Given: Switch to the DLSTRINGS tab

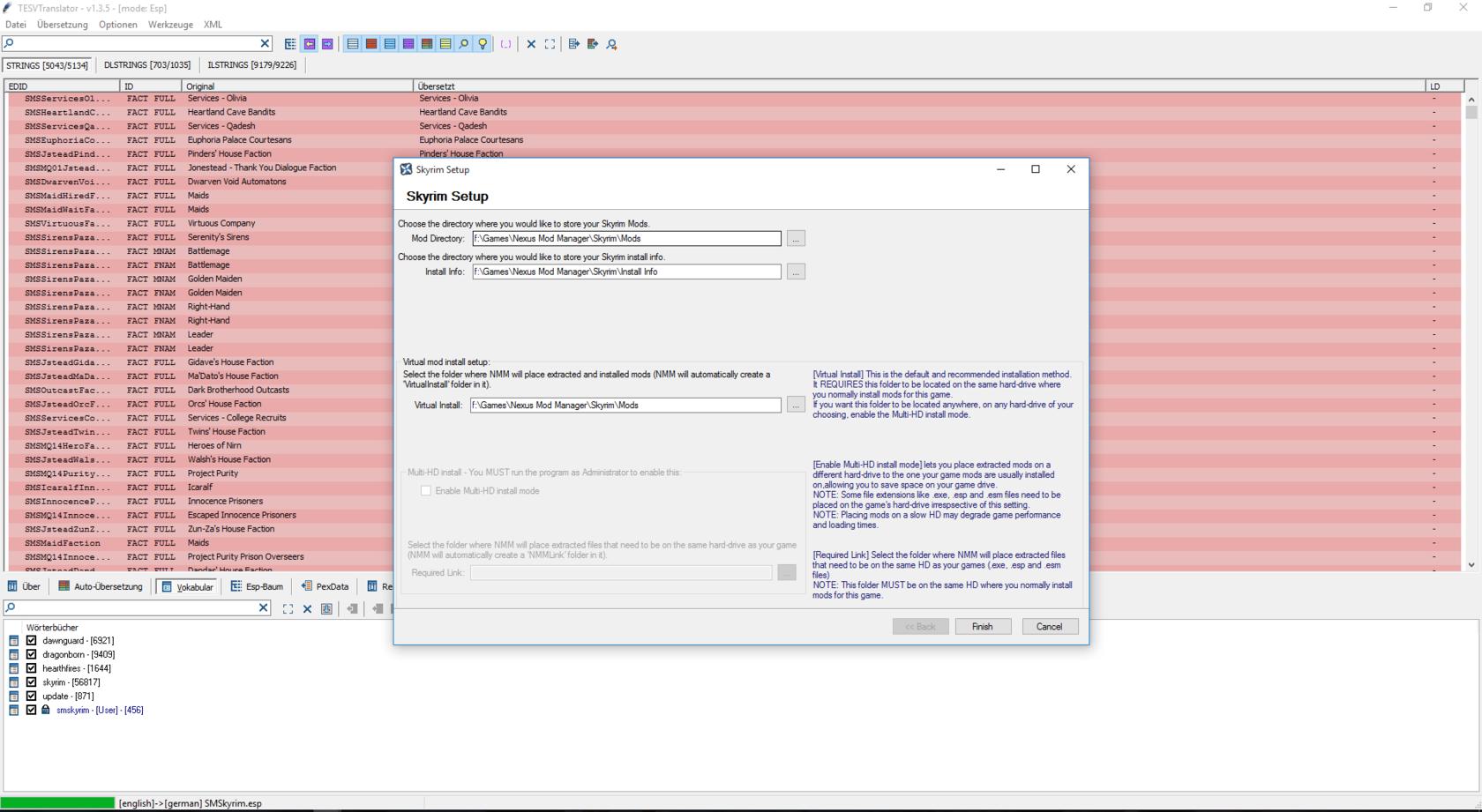Looking at the screenshot, I should click(x=146, y=65).
